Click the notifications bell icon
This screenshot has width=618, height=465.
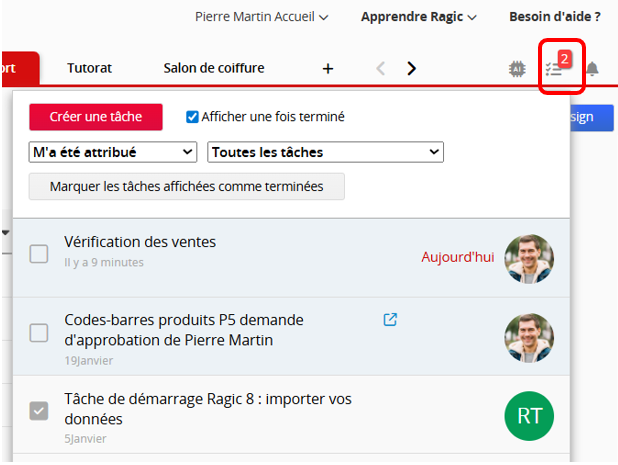click(592, 69)
